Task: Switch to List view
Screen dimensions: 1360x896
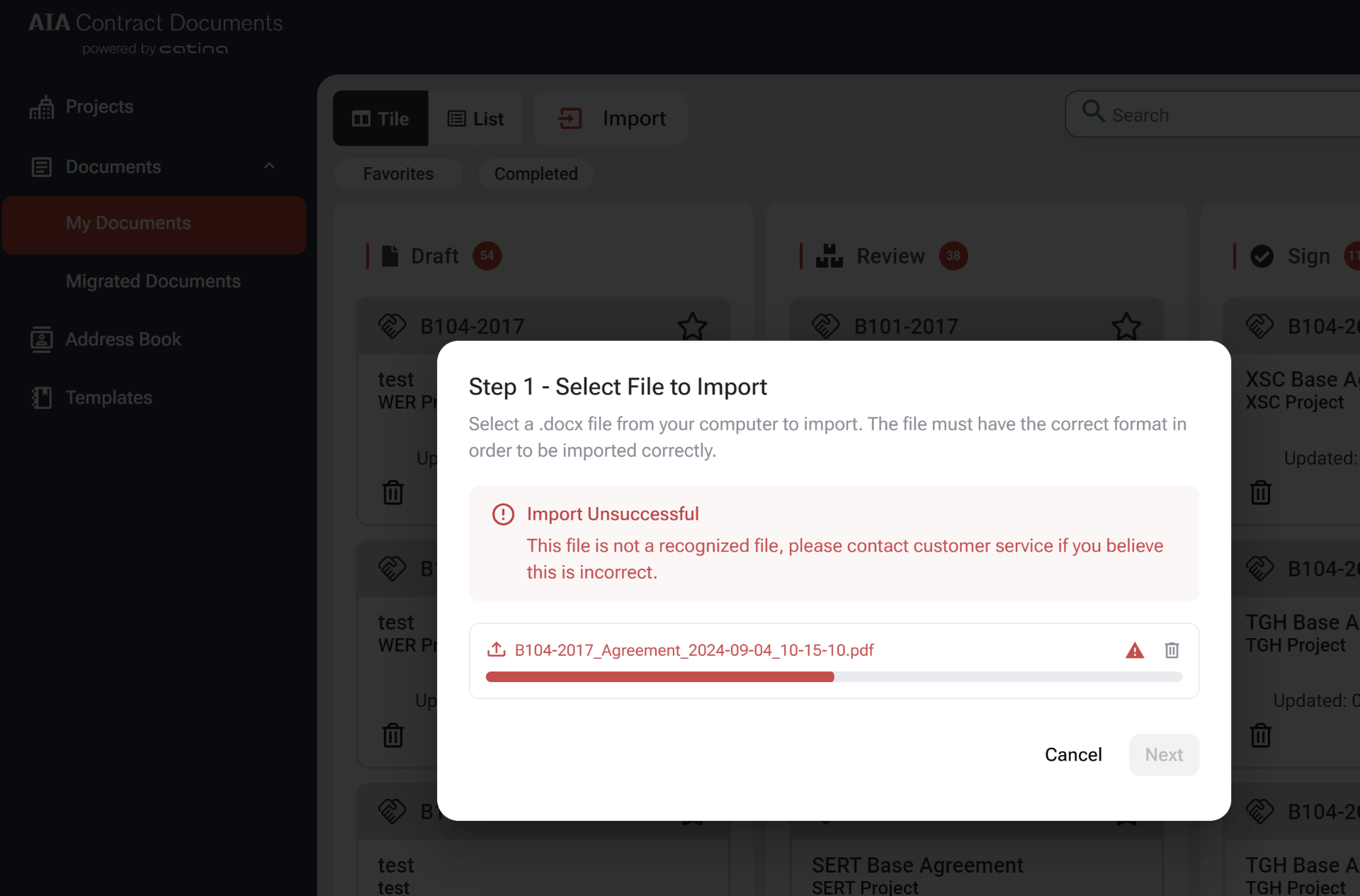Action: coord(475,118)
